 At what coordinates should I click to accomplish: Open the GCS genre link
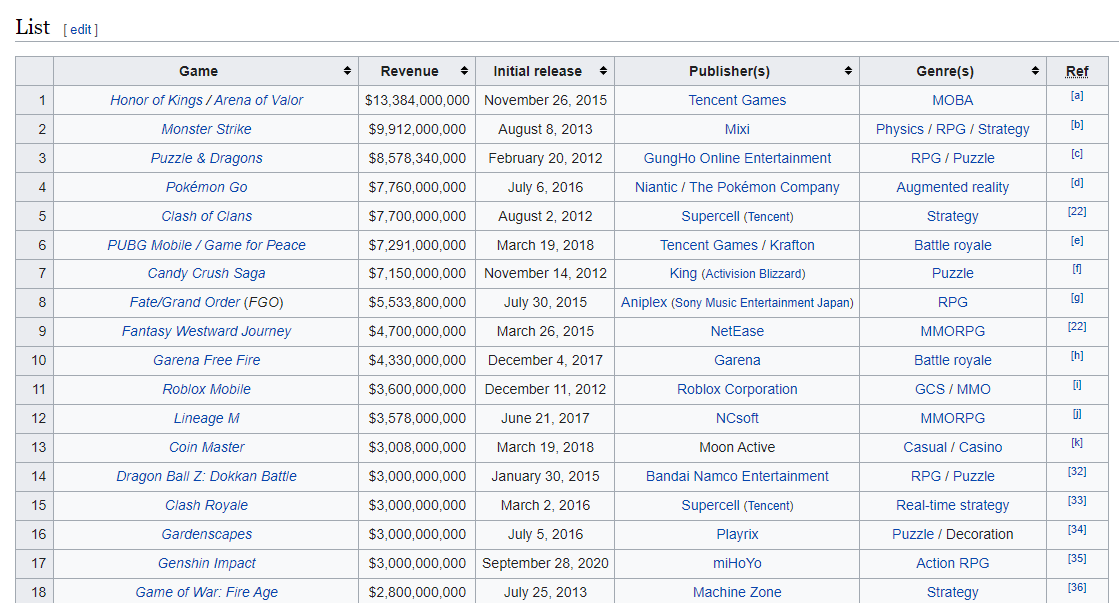point(930,390)
